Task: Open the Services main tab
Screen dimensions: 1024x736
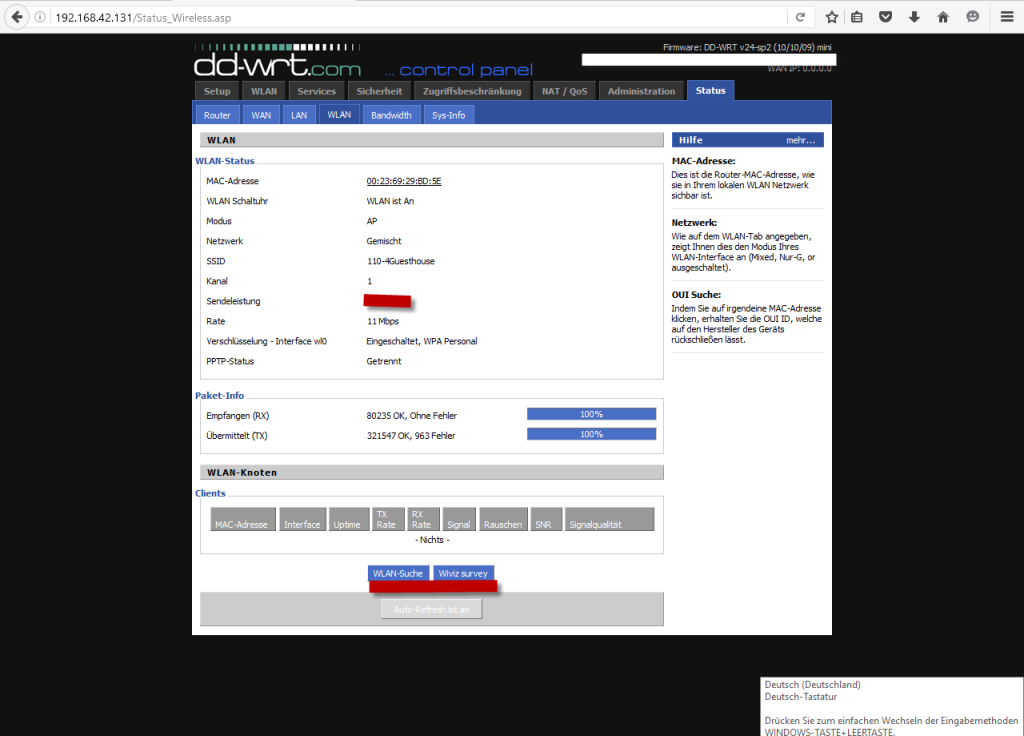Action: pyautogui.click(x=317, y=91)
